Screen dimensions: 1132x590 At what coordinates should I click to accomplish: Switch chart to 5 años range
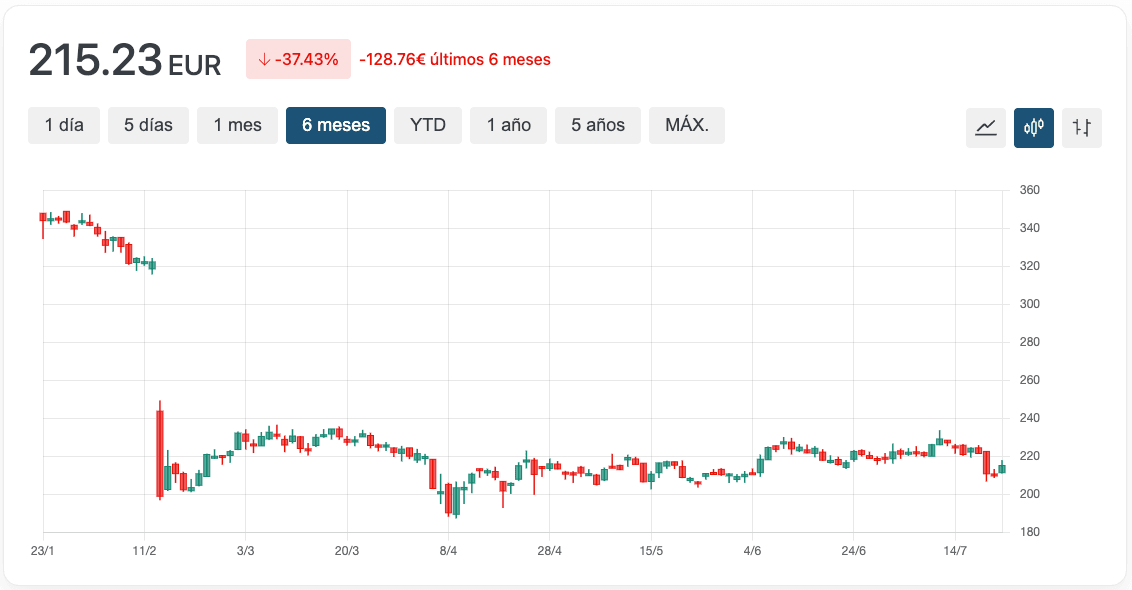[x=598, y=125]
